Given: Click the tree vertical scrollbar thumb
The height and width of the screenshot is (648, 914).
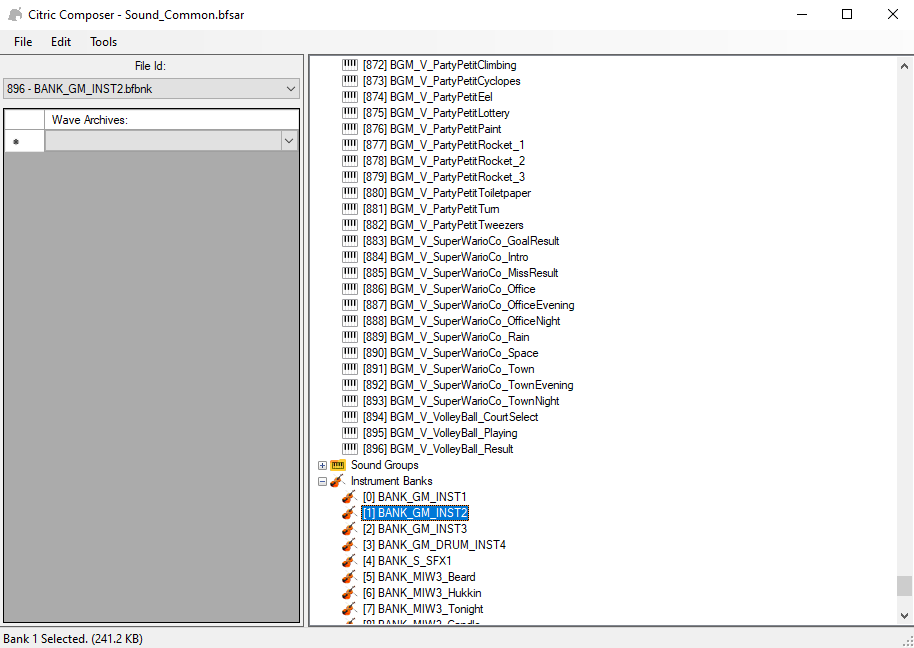Looking at the screenshot, I should click(904, 586).
